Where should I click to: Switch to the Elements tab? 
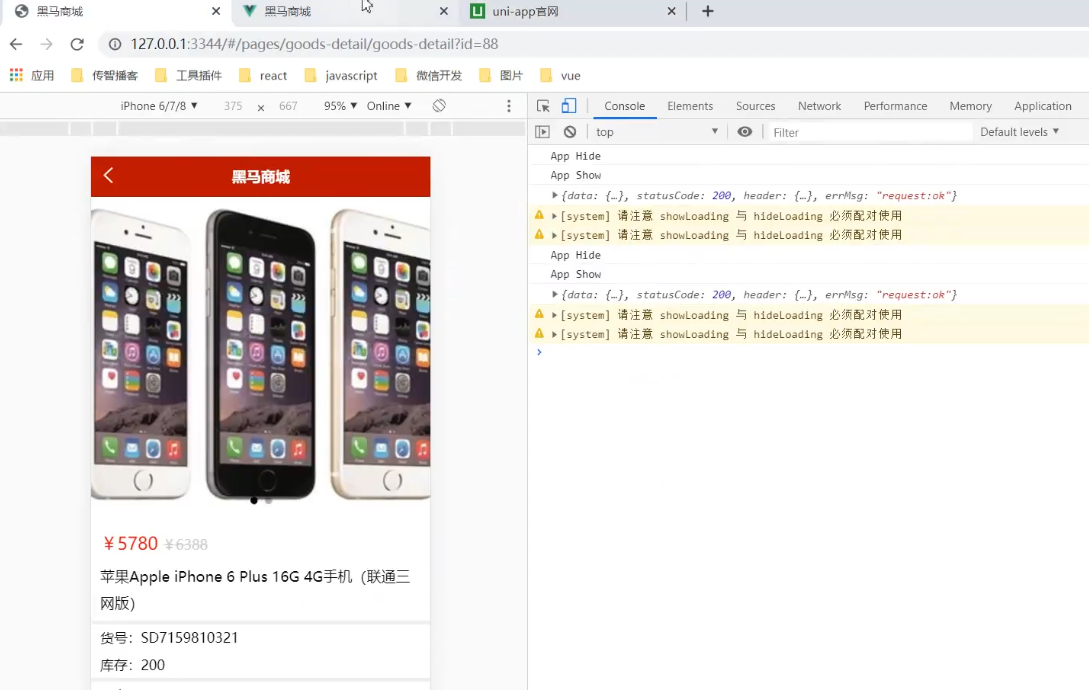coord(690,106)
